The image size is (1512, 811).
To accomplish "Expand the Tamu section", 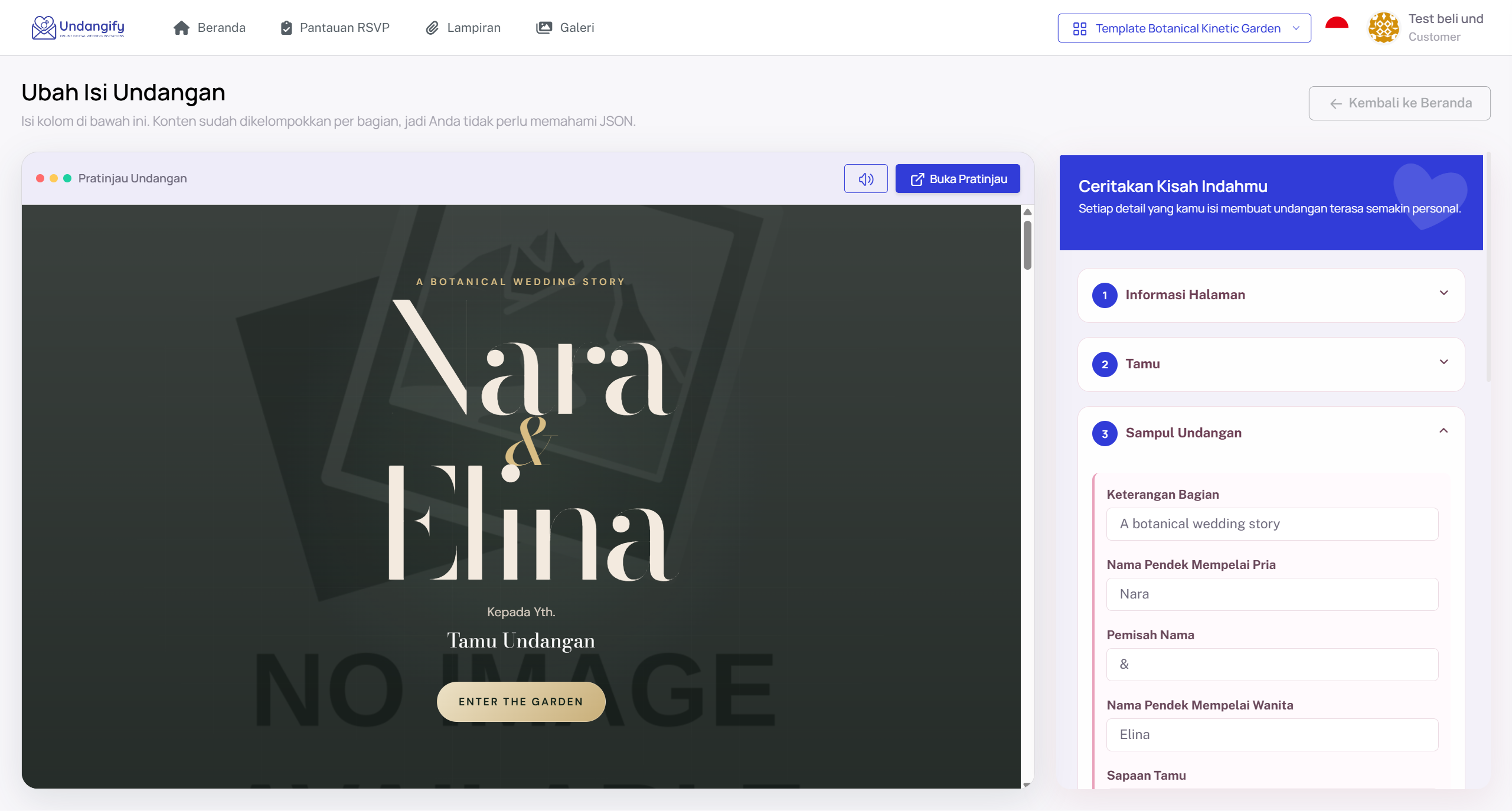I will tap(1271, 364).
